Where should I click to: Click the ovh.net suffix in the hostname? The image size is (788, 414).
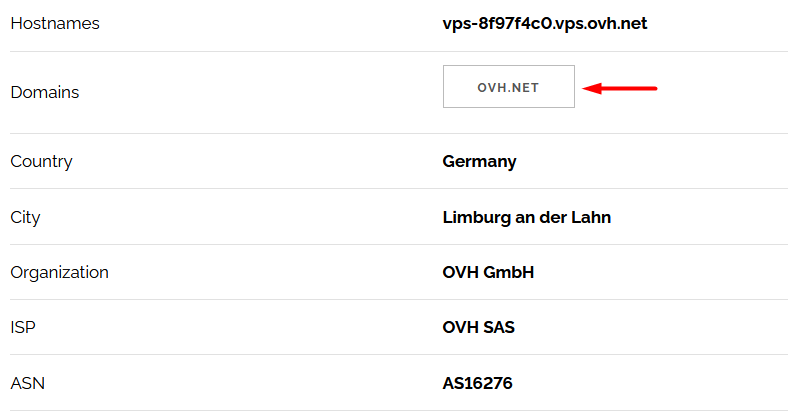pyautogui.click(x=618, y=24)
